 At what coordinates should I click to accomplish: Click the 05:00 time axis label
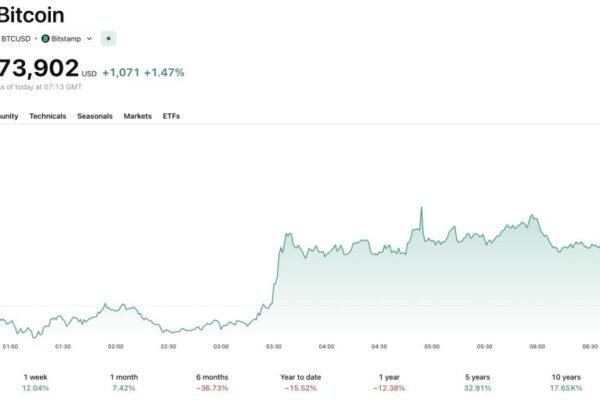[432, 346]
